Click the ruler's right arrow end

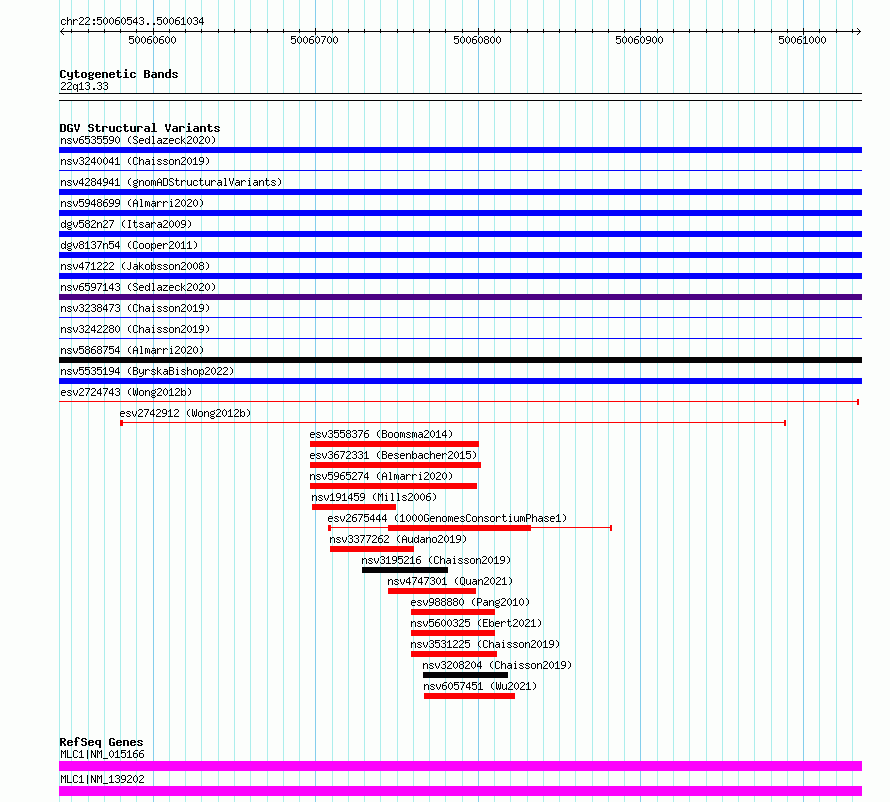[x=858, y=32]
